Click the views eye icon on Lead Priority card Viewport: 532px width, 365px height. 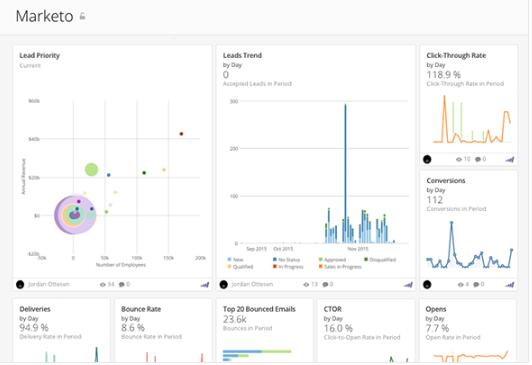pos(103,285)
